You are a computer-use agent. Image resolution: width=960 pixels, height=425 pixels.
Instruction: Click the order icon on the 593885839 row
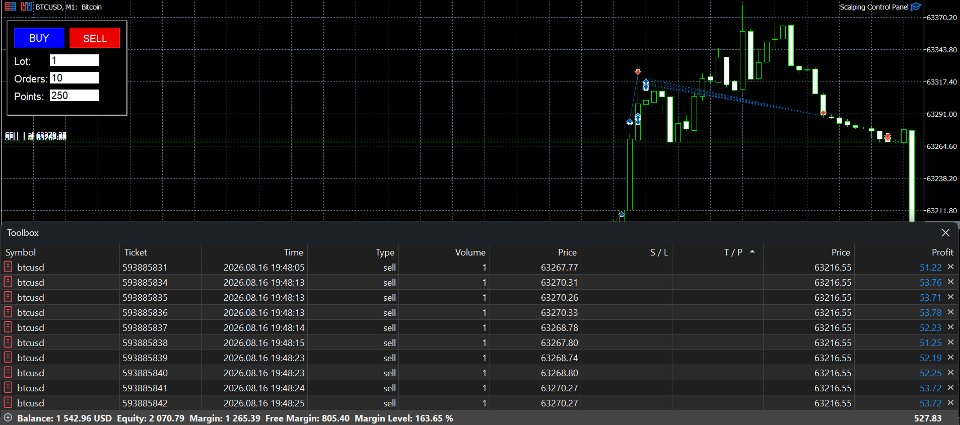tap(9, 357)
